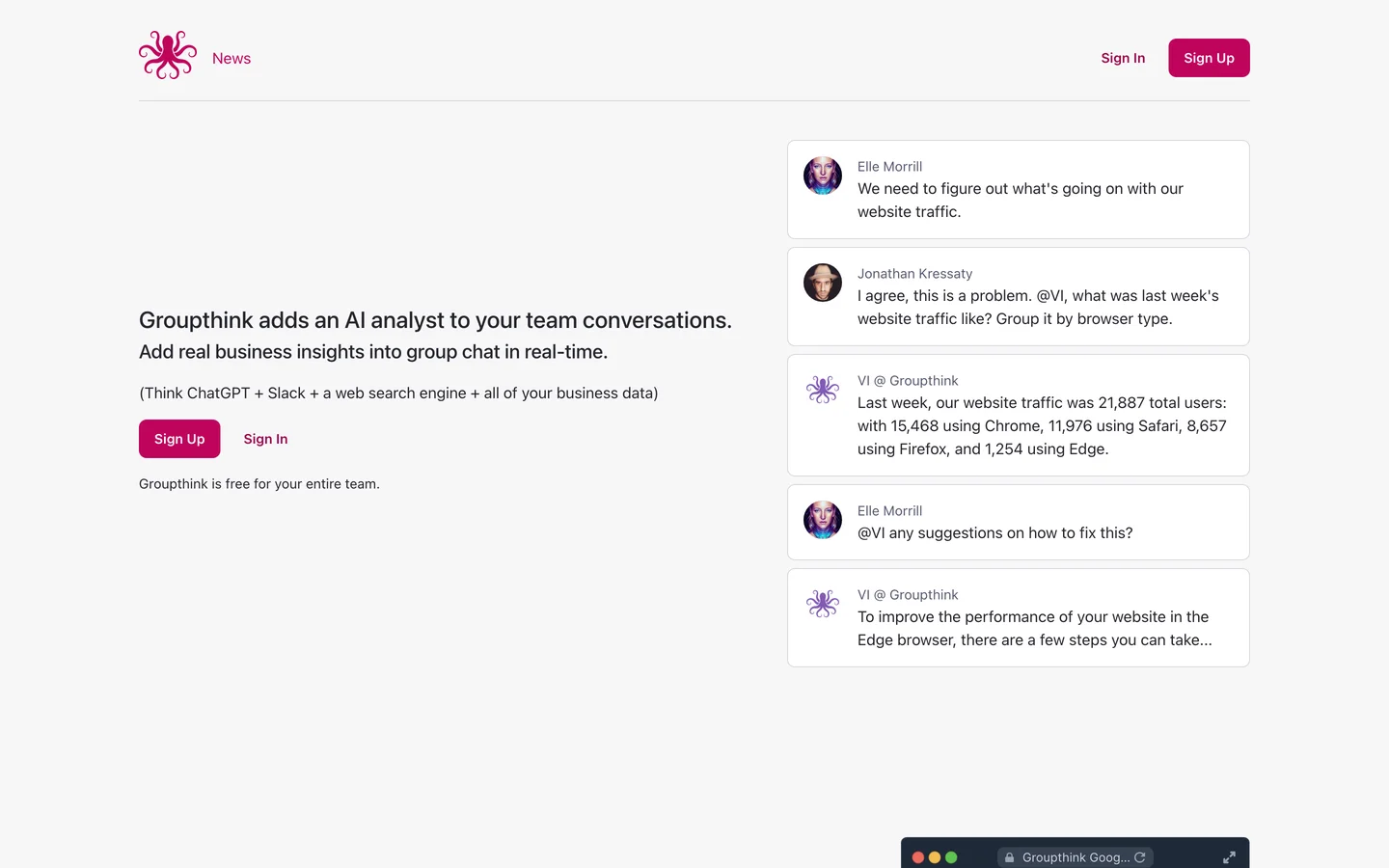Click the 'Groupthink adds an AI analyst' headline
Viewport: 1389px width, 868px height.
[435, 320]
